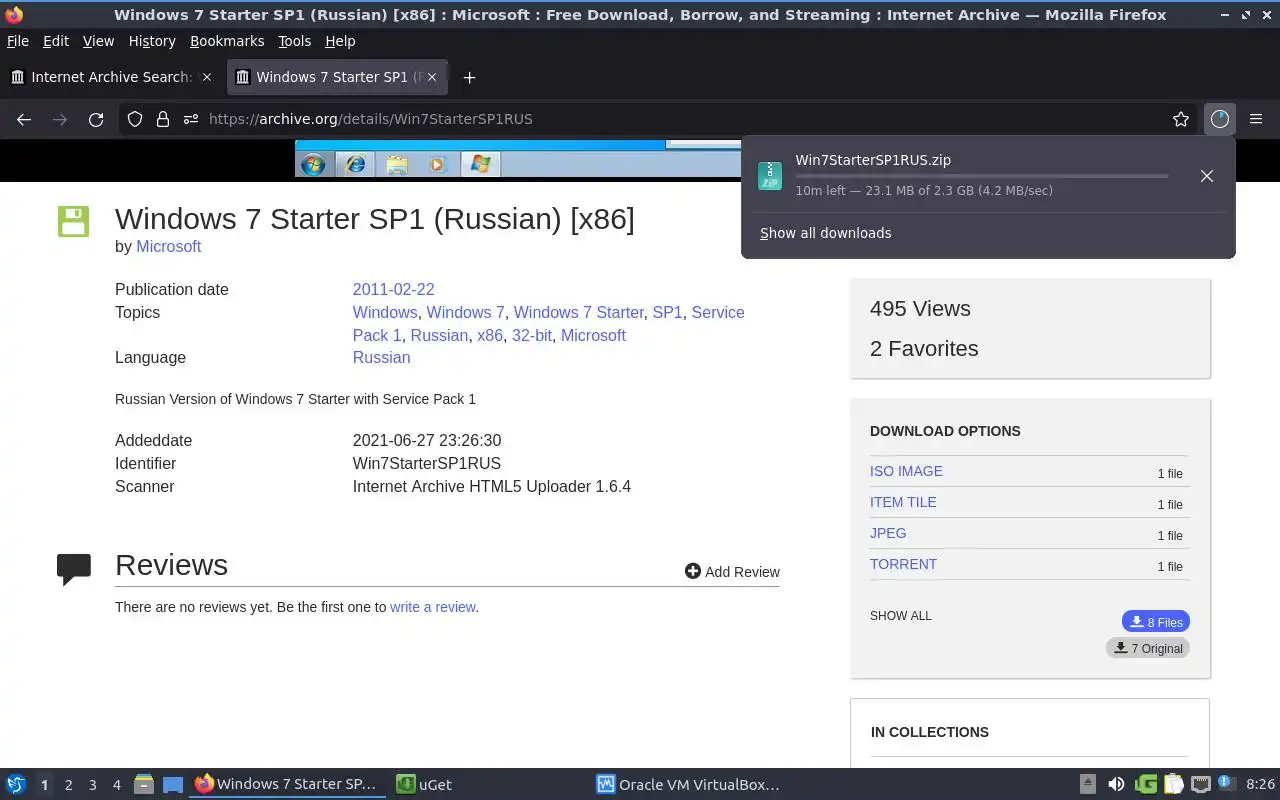Viewport: 1280px width, 800px height.
Task: Click SHOW ALL download files
Action: pos(901,616)
